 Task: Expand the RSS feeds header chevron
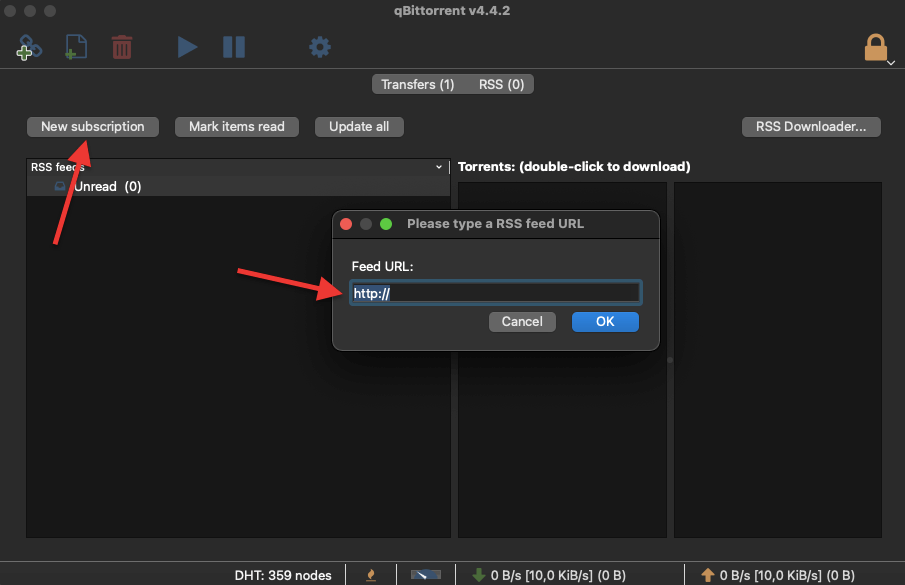(x=439, y=167)
